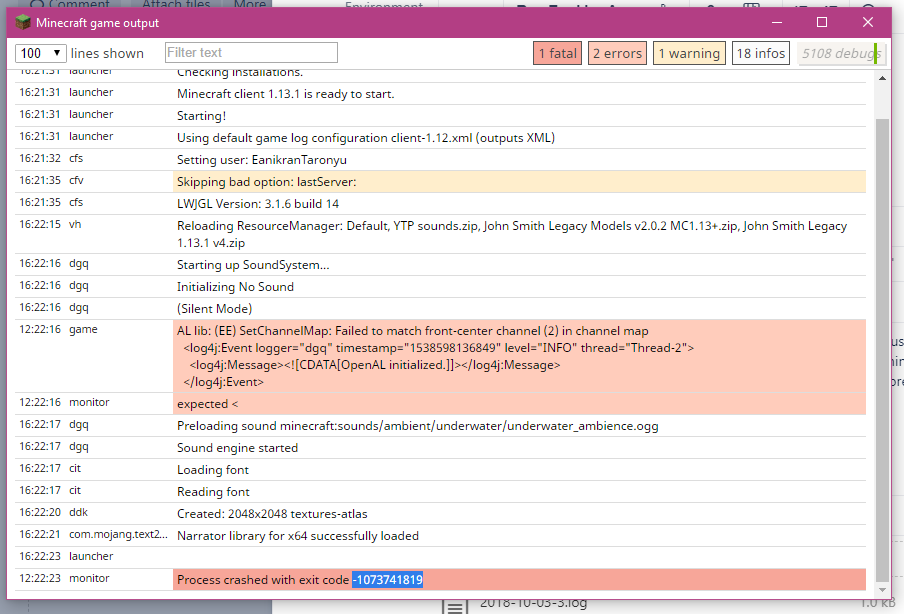
Task: Toggle the 1 fatal filter
Action: (557, 54)
